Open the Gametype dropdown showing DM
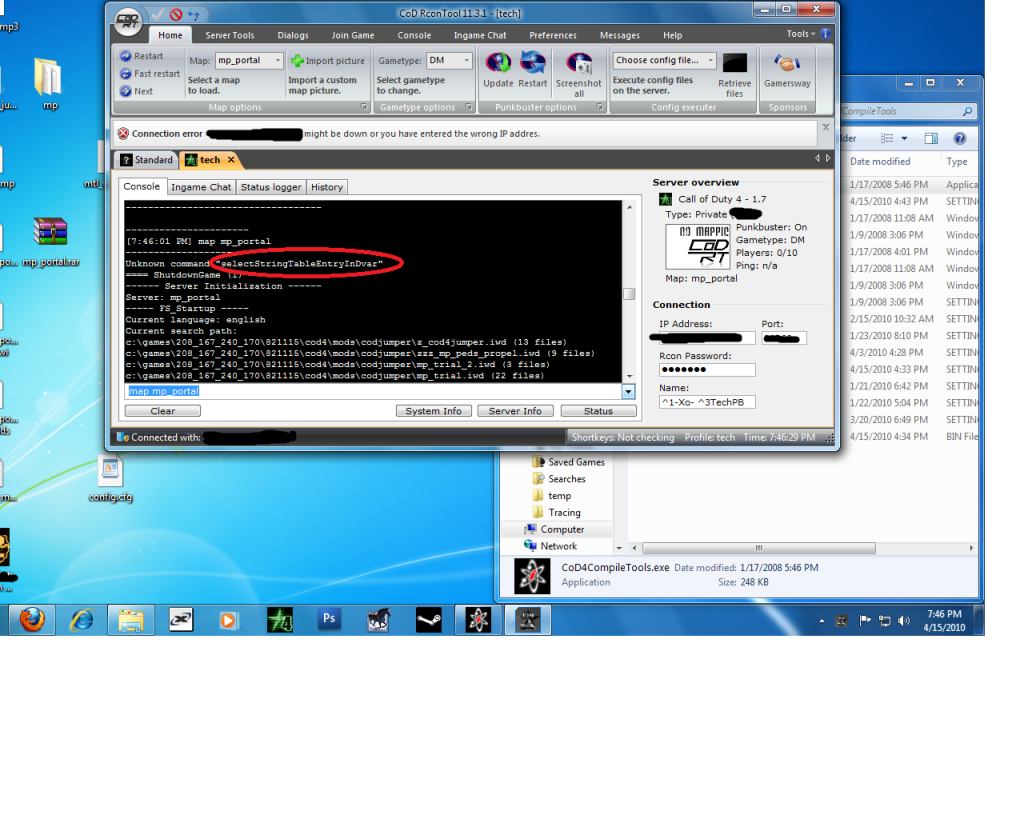This screenshot has height=819, width=1024. [x=466, y=60]
